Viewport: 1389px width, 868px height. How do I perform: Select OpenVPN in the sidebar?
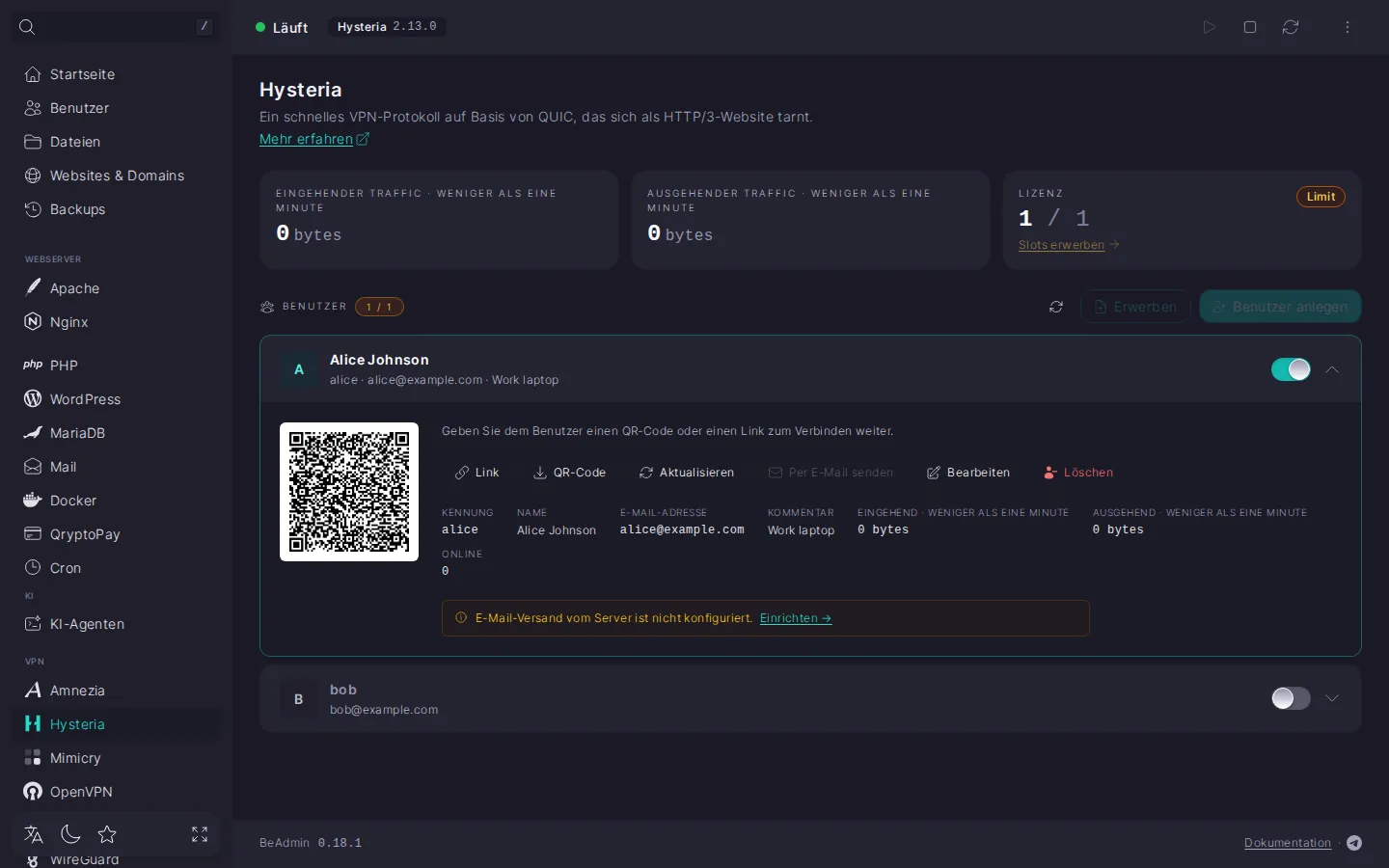click(116, 792)
